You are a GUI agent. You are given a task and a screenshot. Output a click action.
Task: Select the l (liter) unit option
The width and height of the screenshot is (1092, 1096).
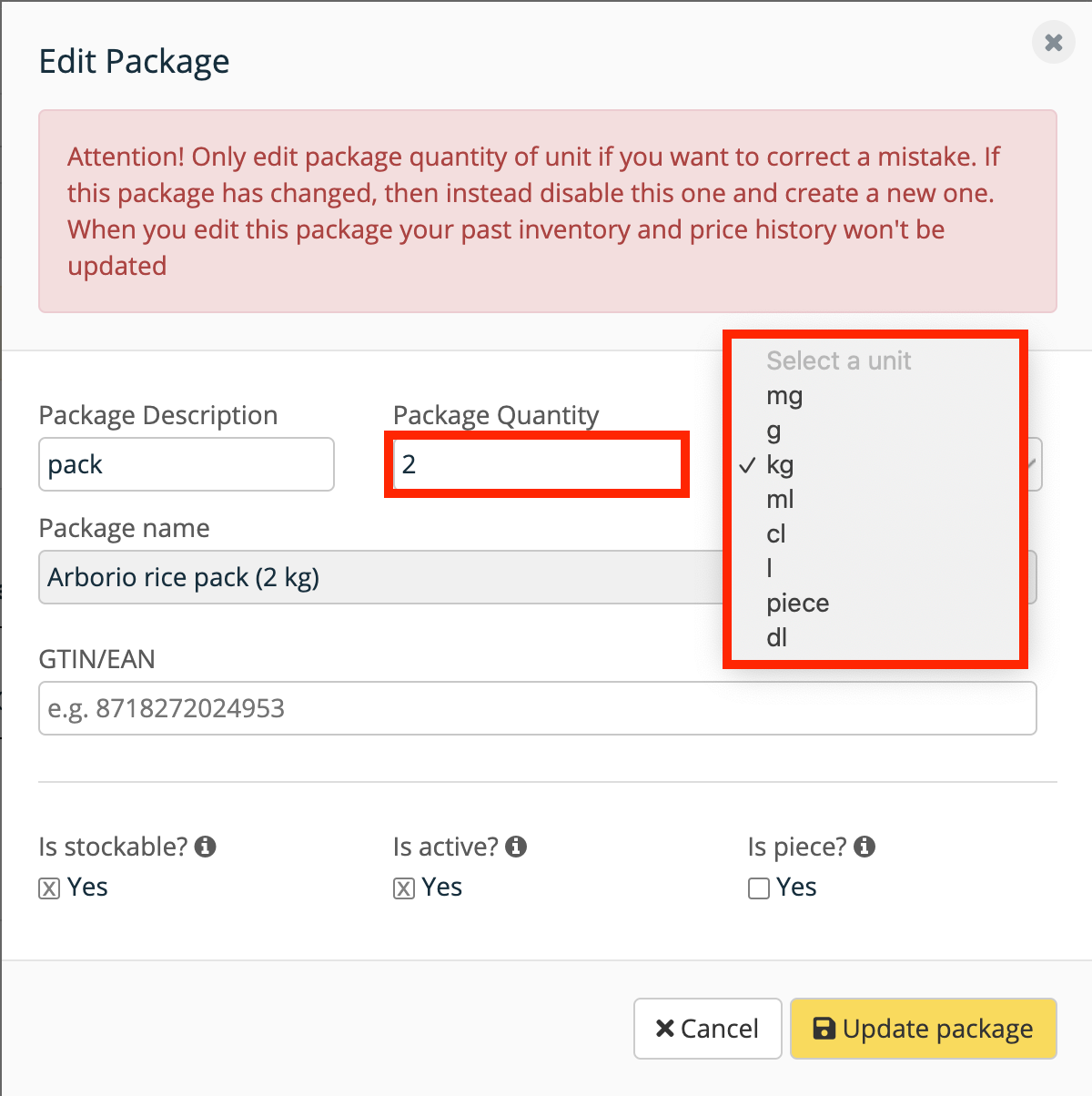click(770, 569)
